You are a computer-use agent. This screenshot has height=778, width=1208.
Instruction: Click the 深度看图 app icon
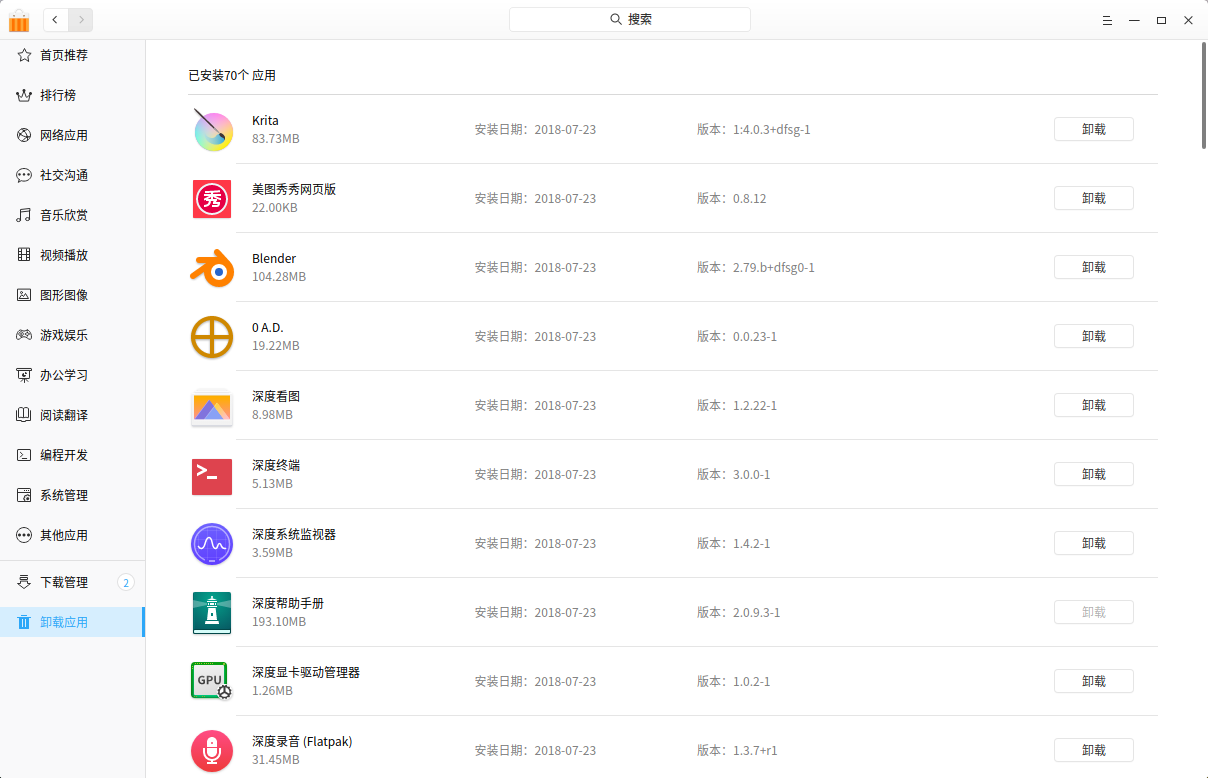tap(212, 406)
